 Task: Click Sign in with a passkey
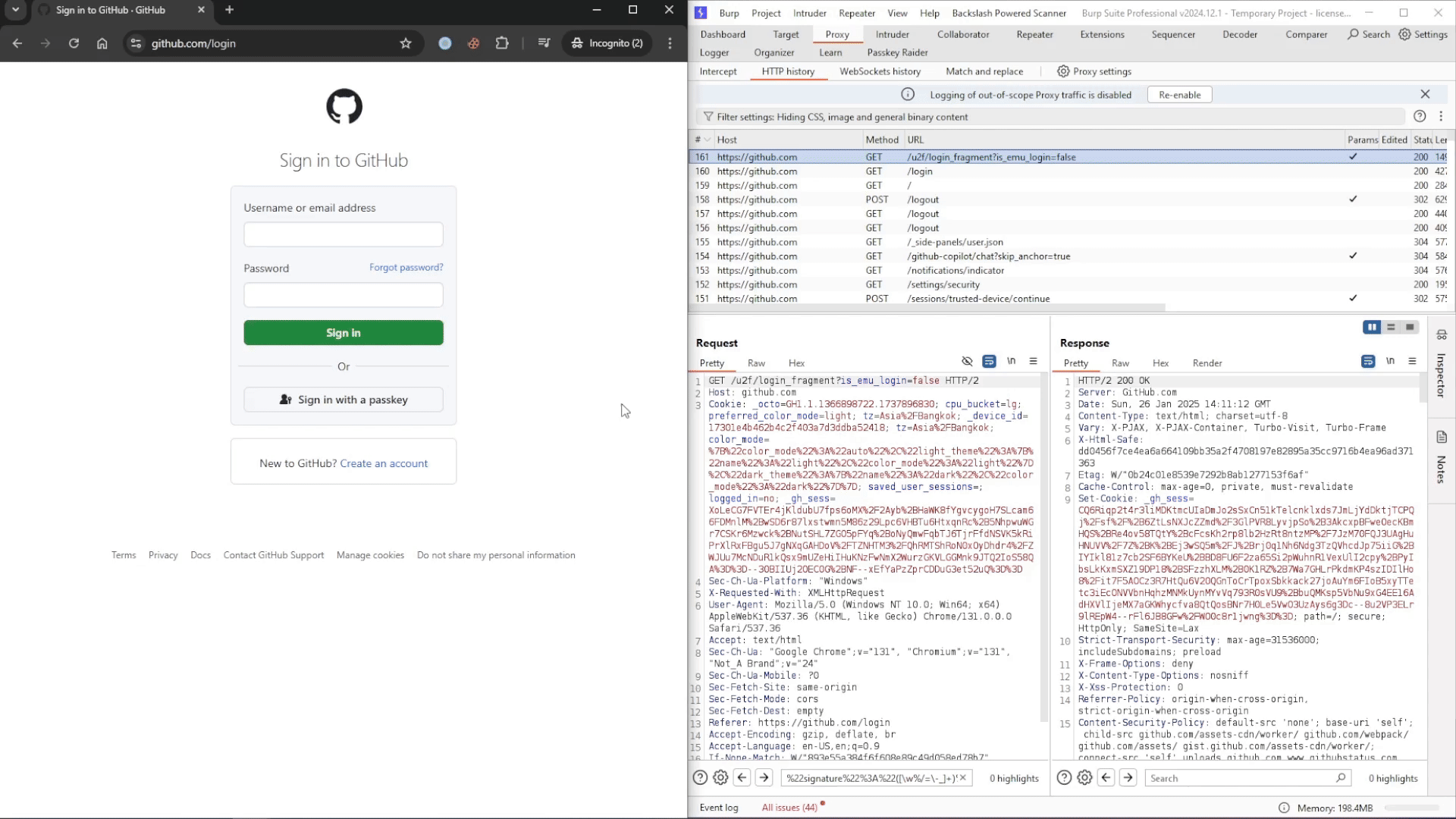tap(344, 400)
